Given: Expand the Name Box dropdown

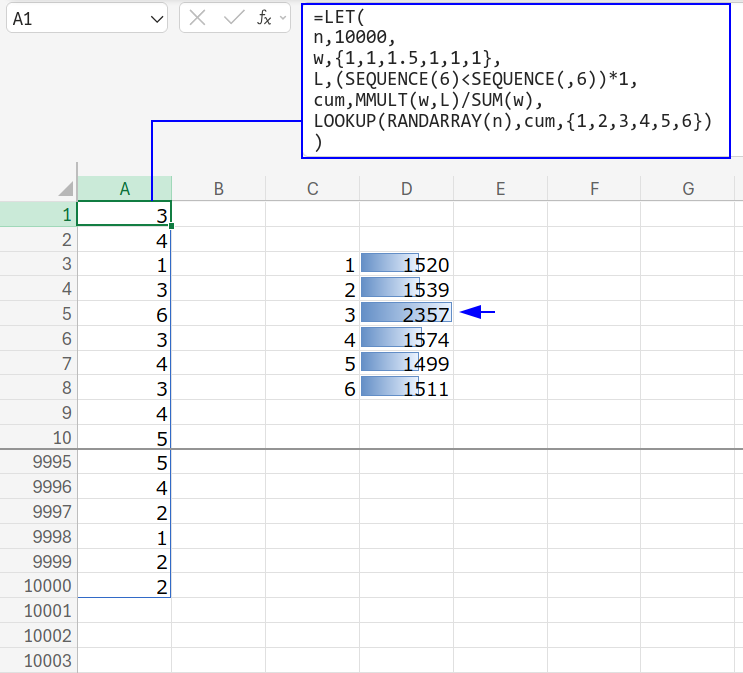Looking at the screenshot, I should (156, 18).
